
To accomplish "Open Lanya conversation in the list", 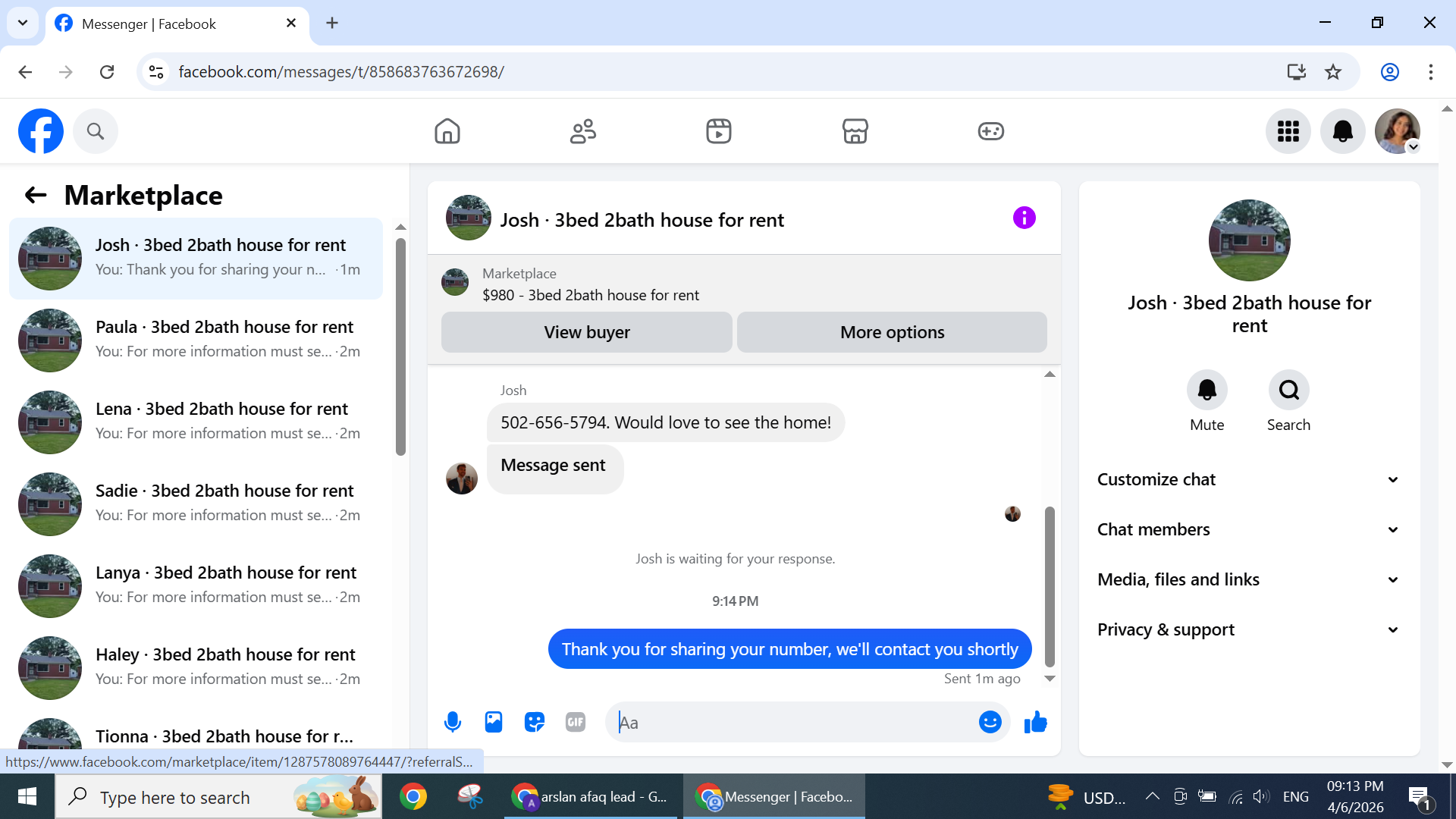I will coord(196,585).
